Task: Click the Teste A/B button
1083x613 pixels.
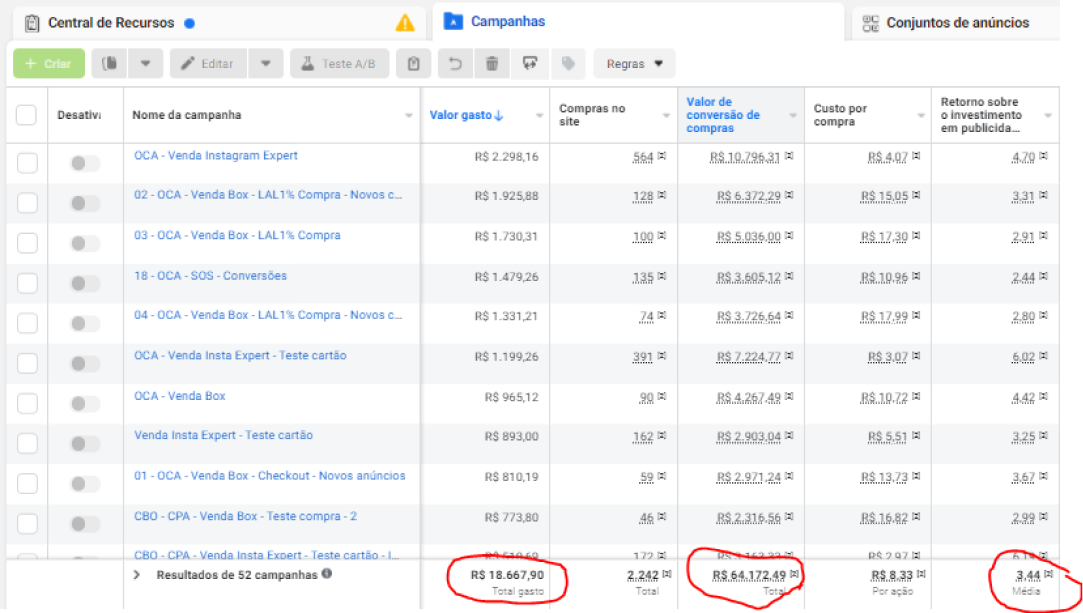Action: [x=339, y=64]
